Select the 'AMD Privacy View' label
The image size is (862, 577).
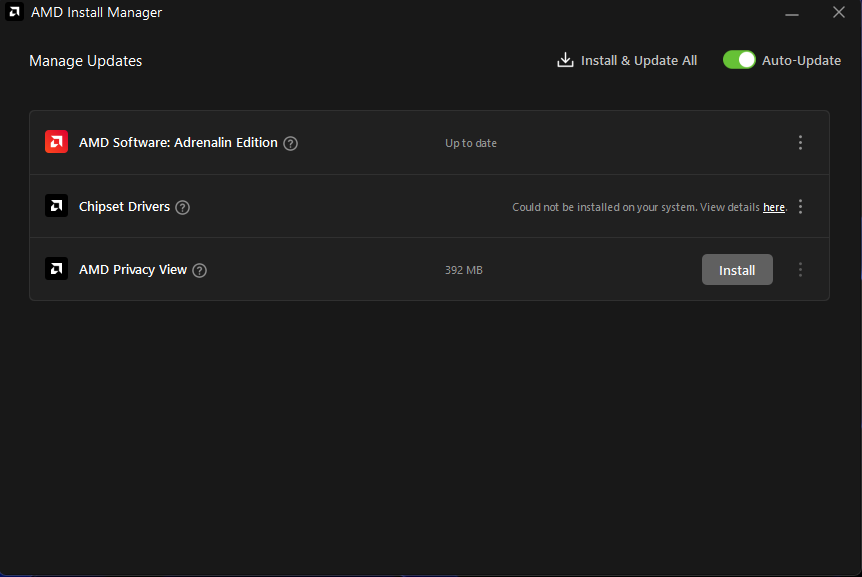coord(132,270)
